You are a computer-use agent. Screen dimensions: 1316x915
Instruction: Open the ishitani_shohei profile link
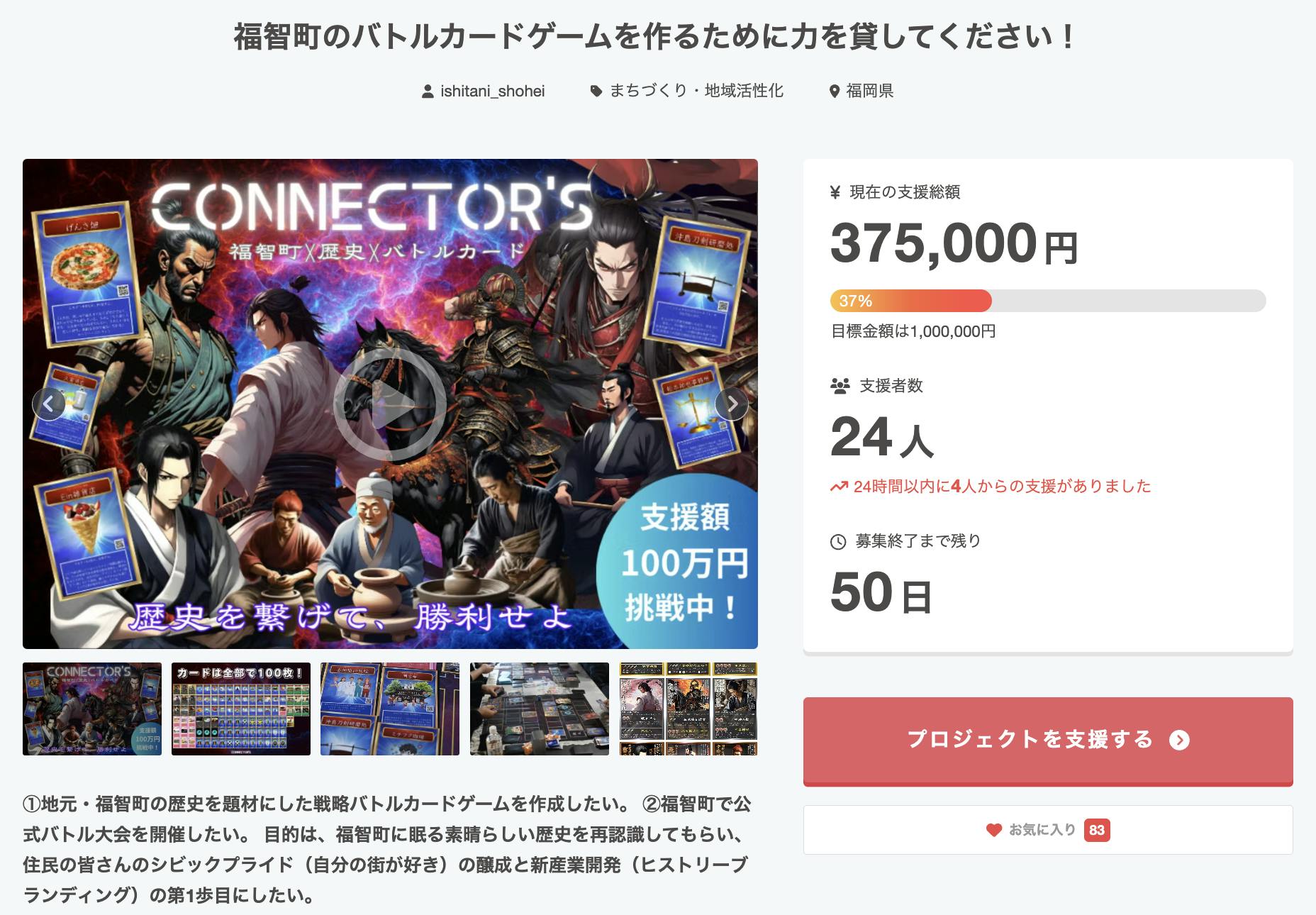492,91
